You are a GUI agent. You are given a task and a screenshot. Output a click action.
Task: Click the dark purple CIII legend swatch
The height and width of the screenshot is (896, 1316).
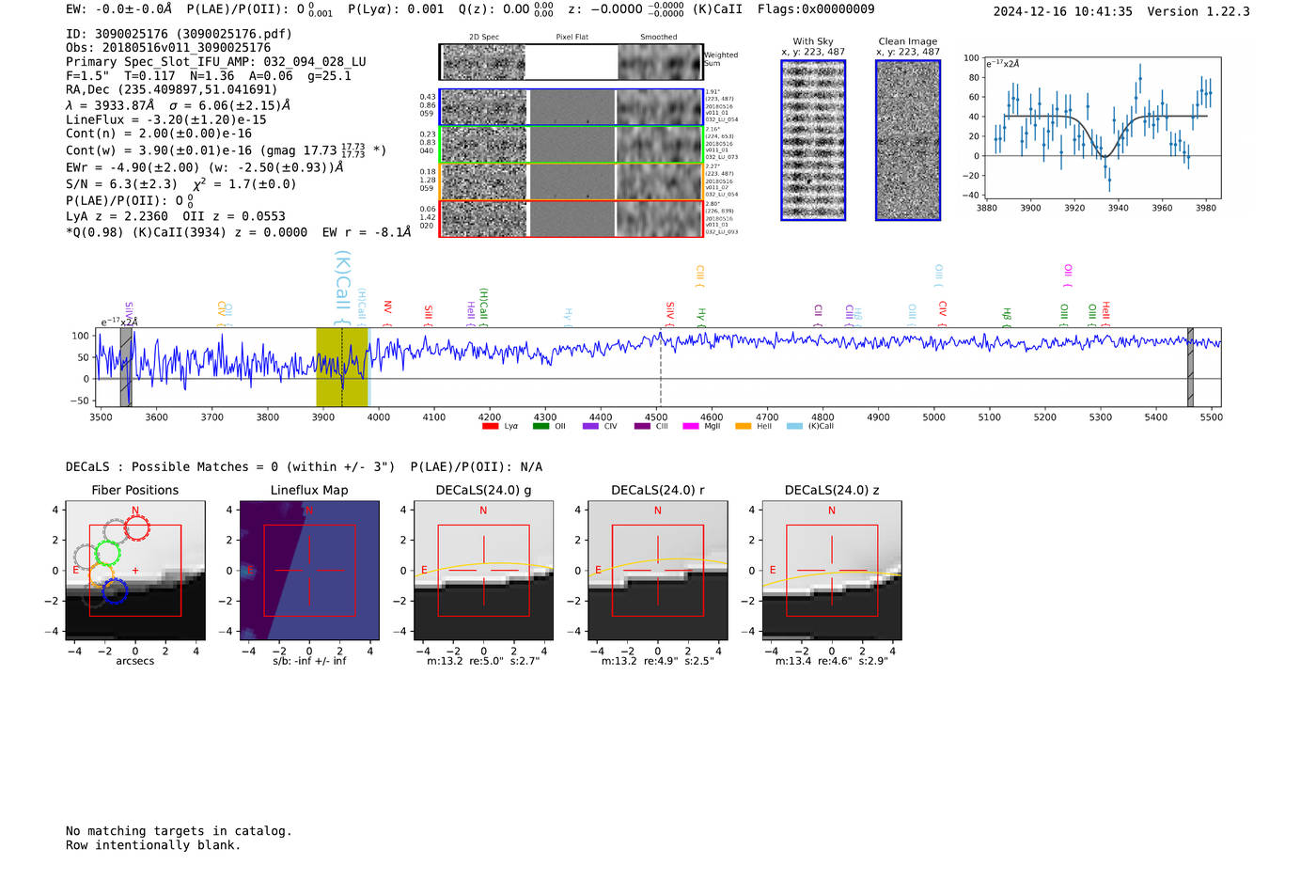[x=642, y=426]
